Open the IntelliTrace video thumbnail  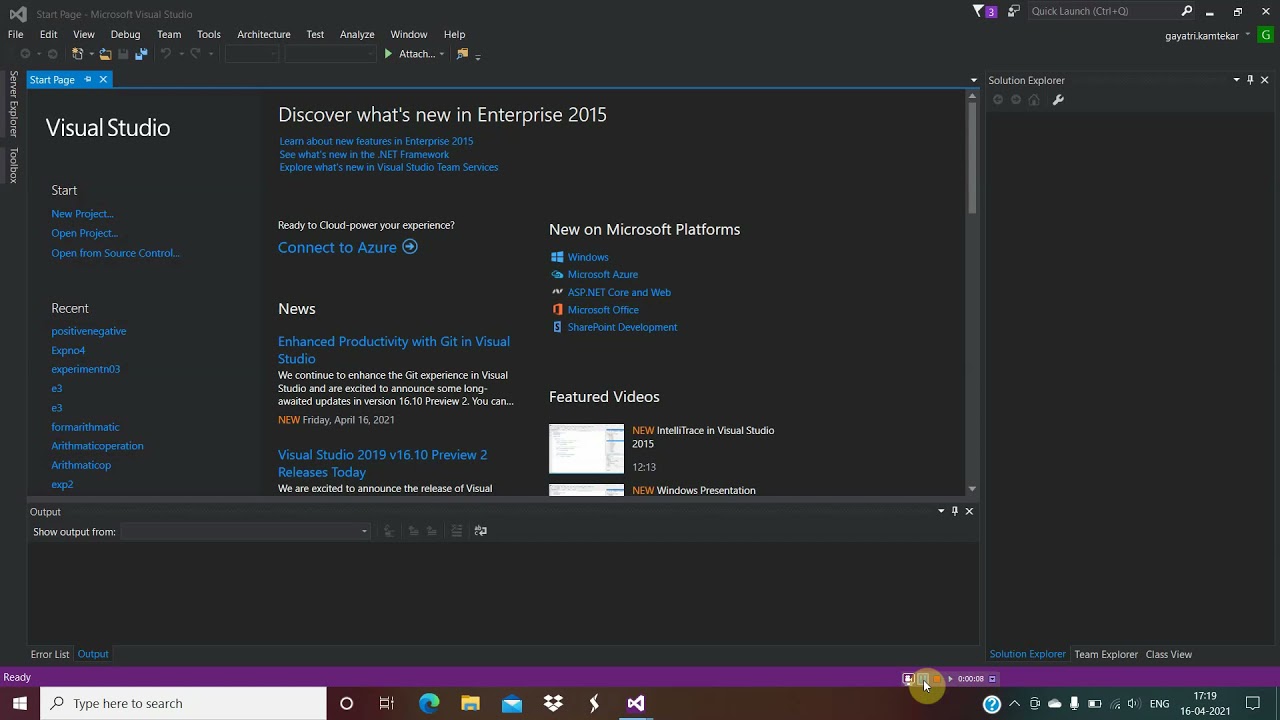pyautogui.click(x=586, y=449)
